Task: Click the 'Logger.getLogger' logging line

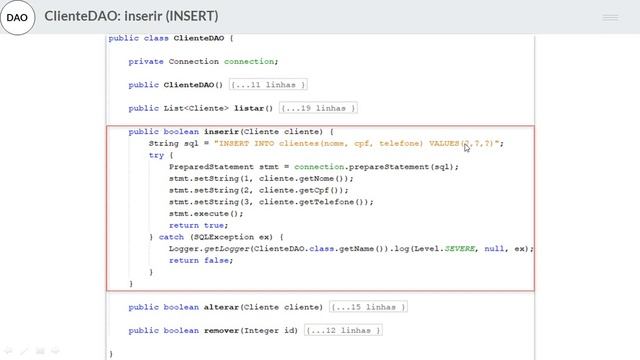Action: click(351, 249)
